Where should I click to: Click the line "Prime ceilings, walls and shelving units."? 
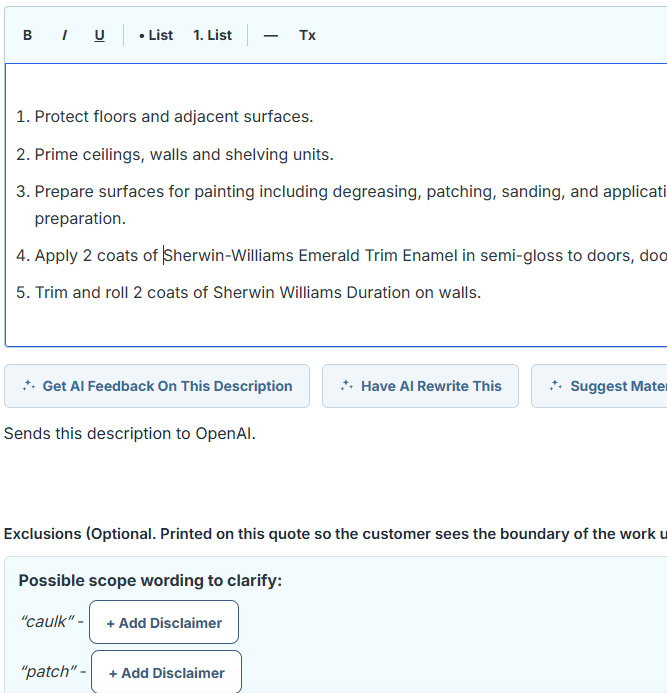tap(184, 155)
